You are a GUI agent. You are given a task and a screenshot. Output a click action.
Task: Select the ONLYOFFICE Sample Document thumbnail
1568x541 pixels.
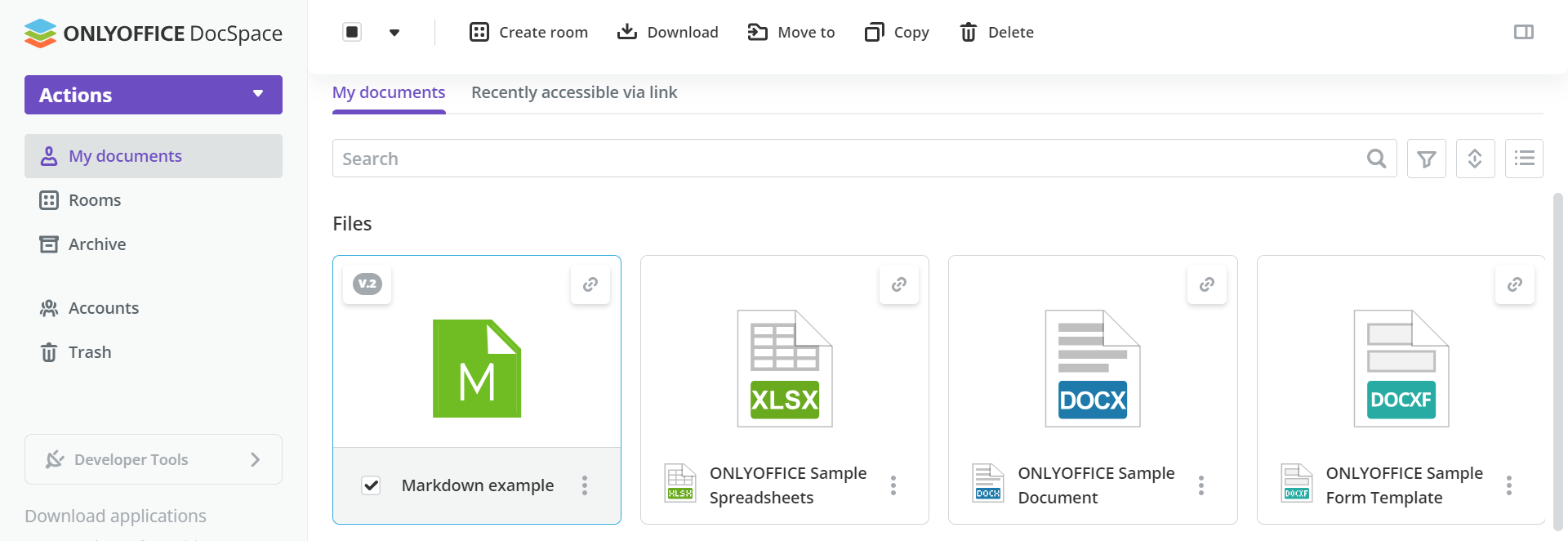tap(1092, 368)
